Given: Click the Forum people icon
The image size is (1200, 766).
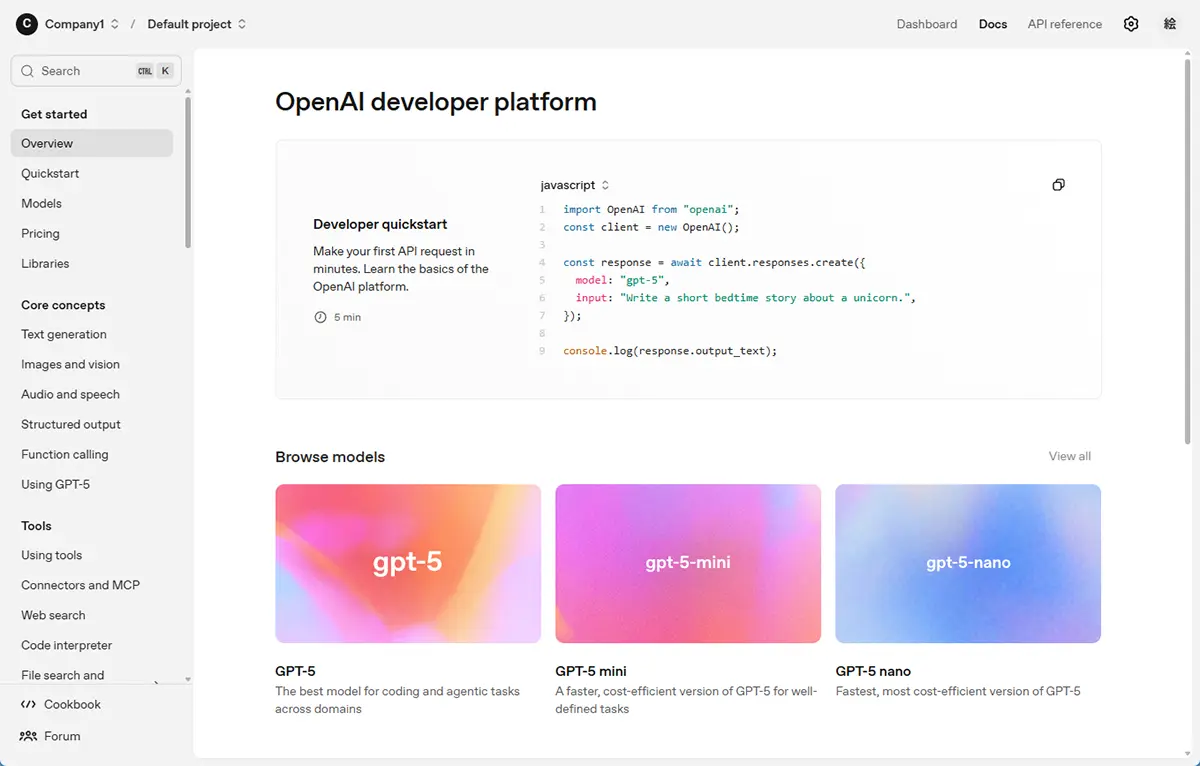Looking at the screenshot, I should click(28, 736).
